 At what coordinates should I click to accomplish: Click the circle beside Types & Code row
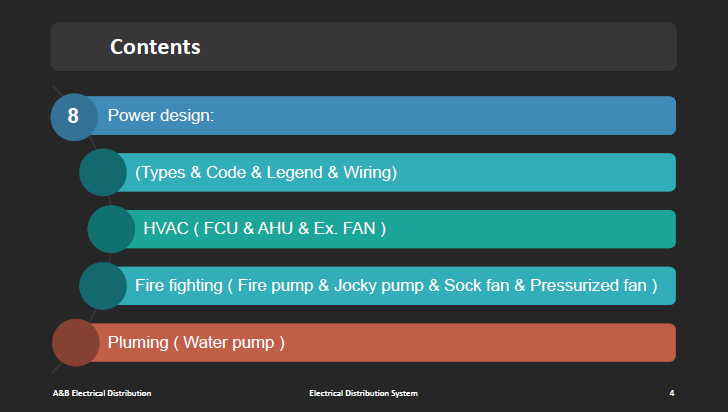coord(103,172)
